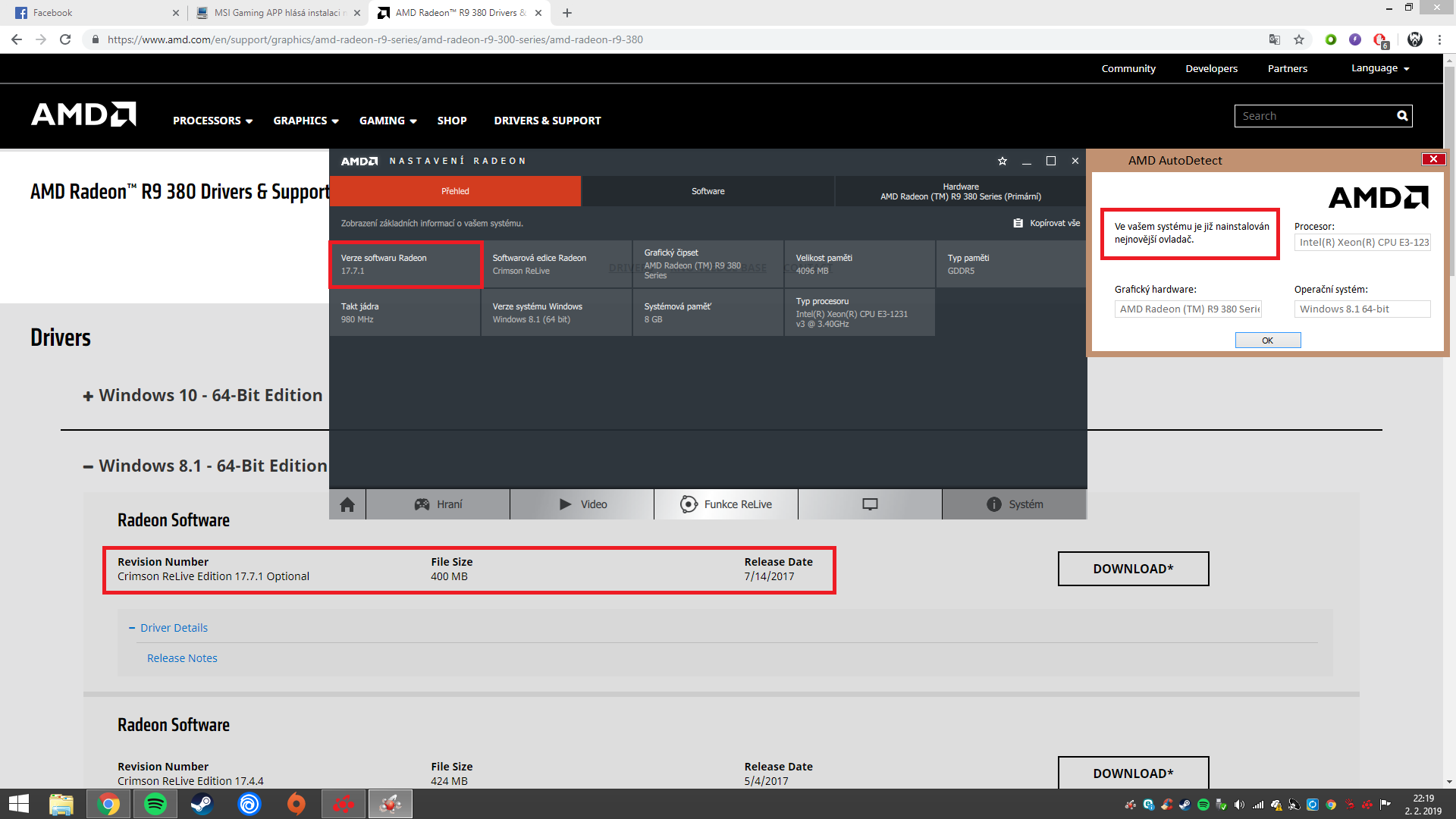Click the AMD site search field
This screenshot has width=1456, height=819.
coord(1314,116)
